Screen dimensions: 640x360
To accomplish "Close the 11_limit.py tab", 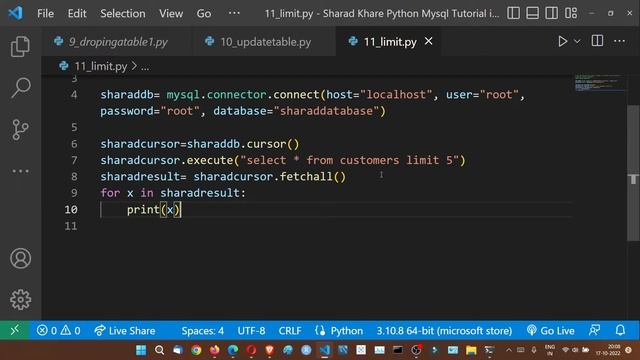I will [x=429, y=41].
